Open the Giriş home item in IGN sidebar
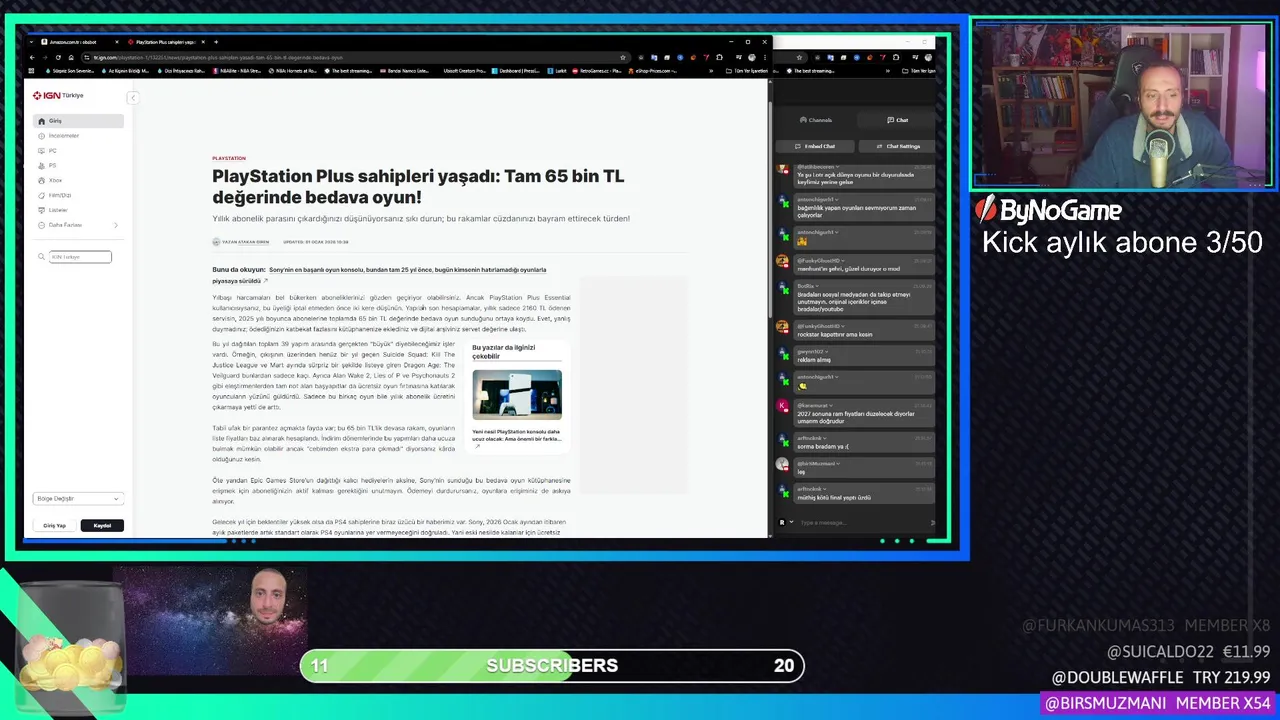The height and width of the screenshot is (720, 1280). pos(78,121)
